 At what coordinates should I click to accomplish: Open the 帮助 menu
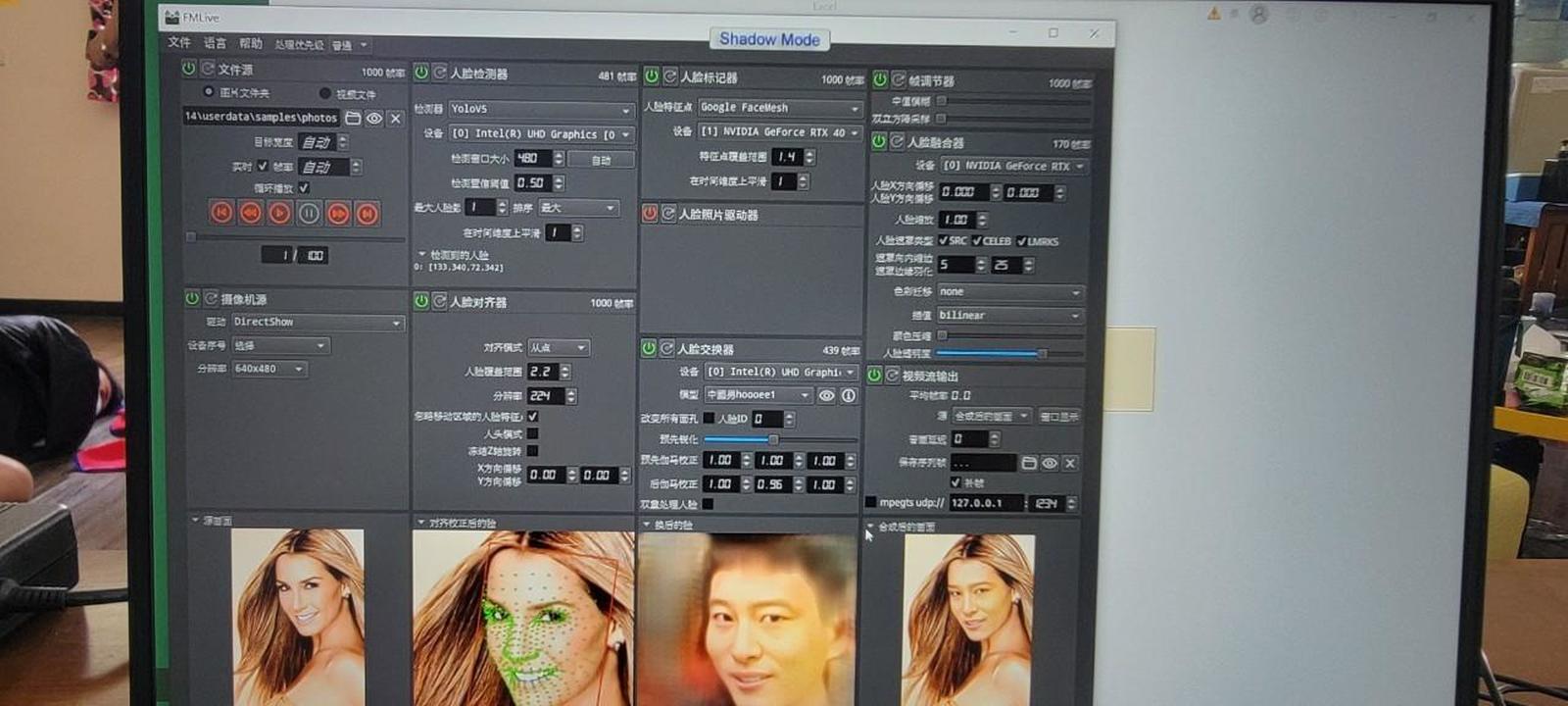(x=251, y=44)
